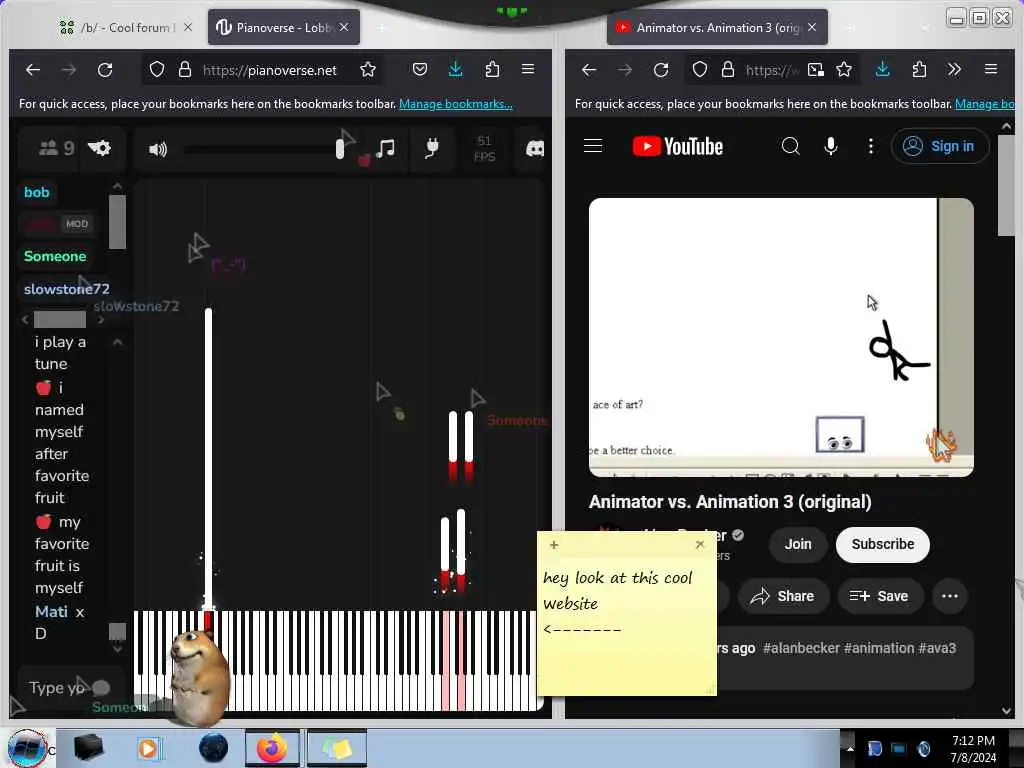
Task: Select user slowstone72 in player list
Action: (66, 289)
